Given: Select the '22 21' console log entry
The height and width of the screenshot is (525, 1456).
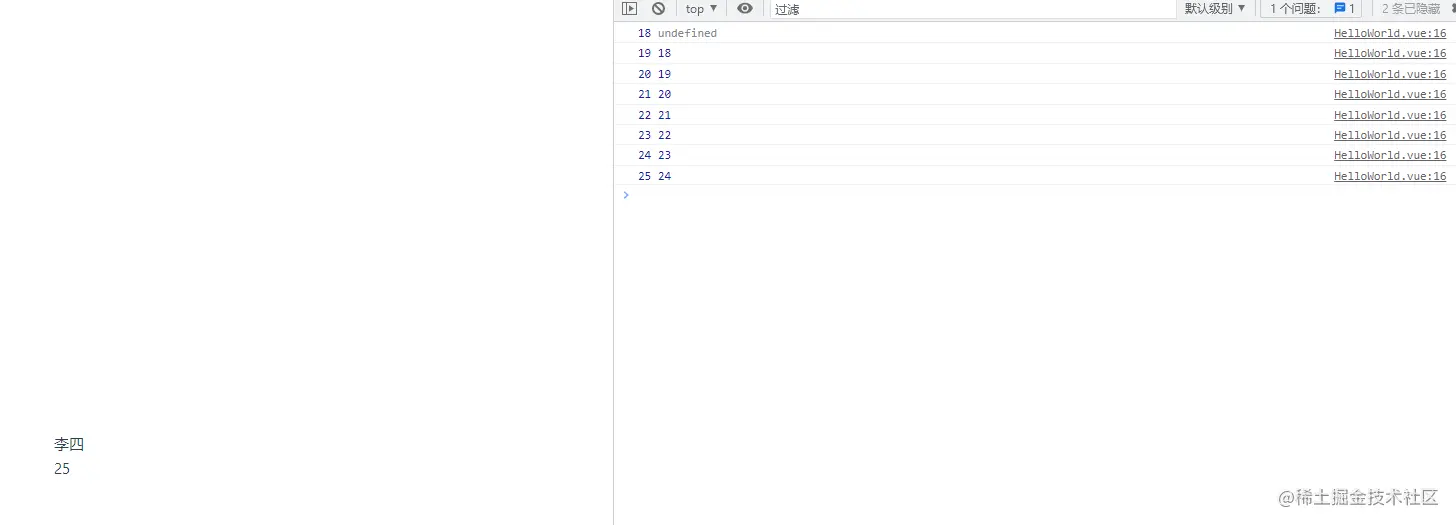Looking at the screenshot, I should point(1035,115).
